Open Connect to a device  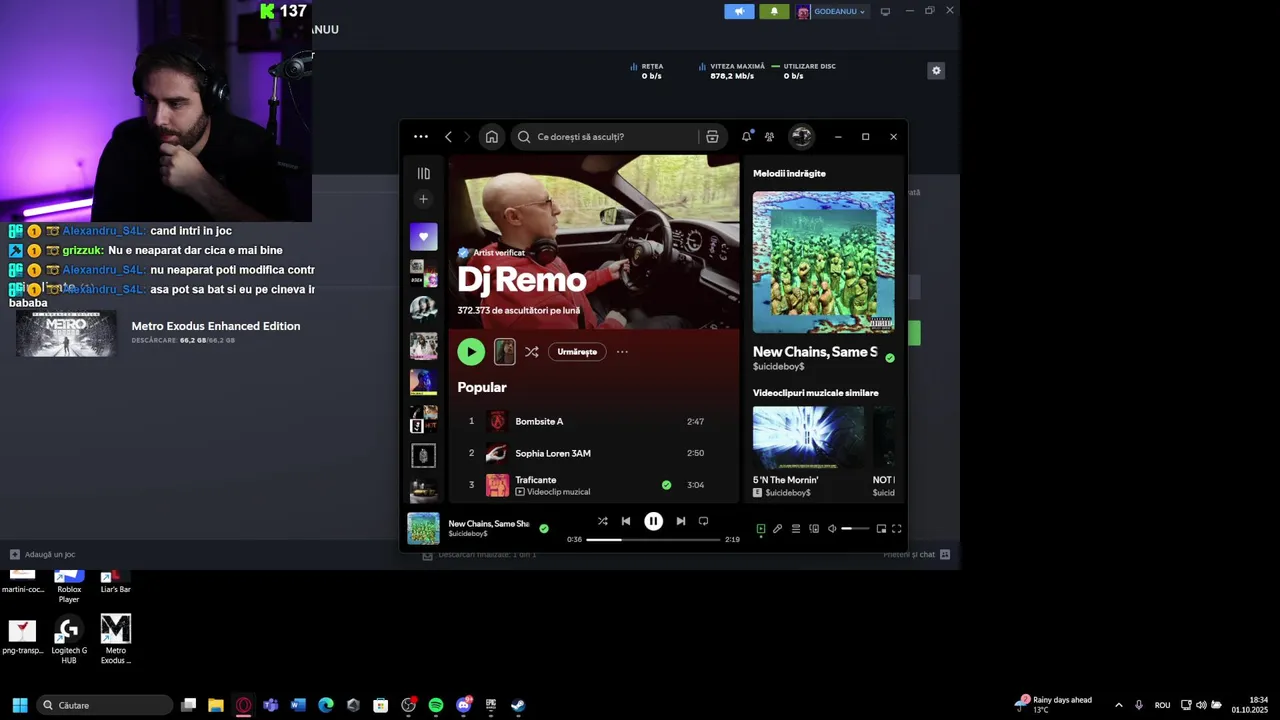(814, 529)
